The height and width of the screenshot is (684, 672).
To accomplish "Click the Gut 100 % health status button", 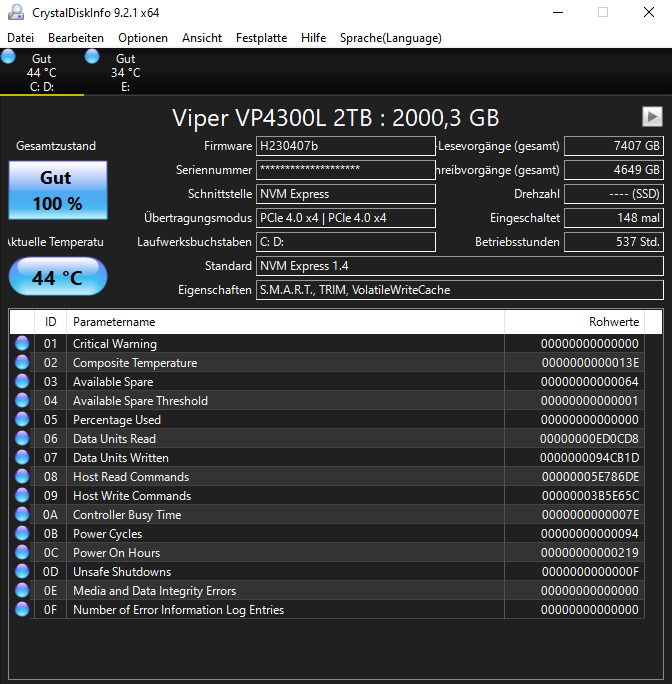I will click(x=58, y=190).
